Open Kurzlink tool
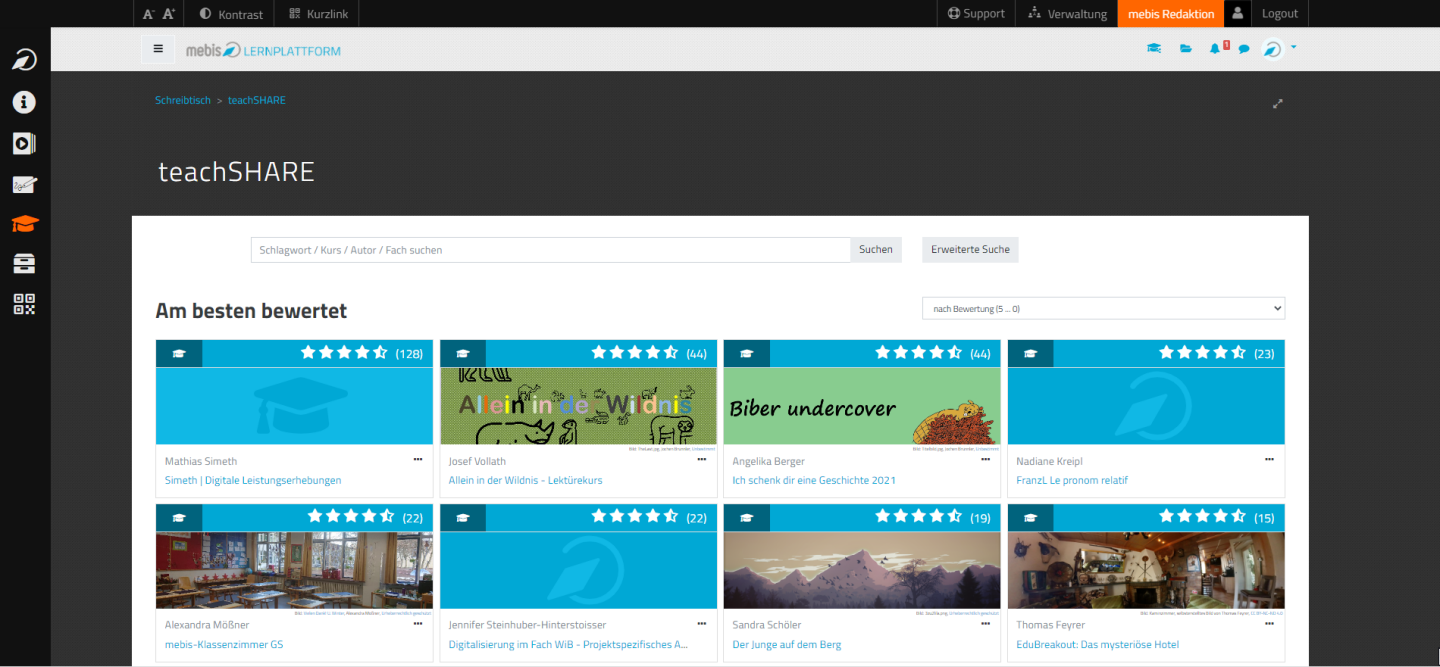This screenshot has width=1440, height=667. (x=317, y=14)
